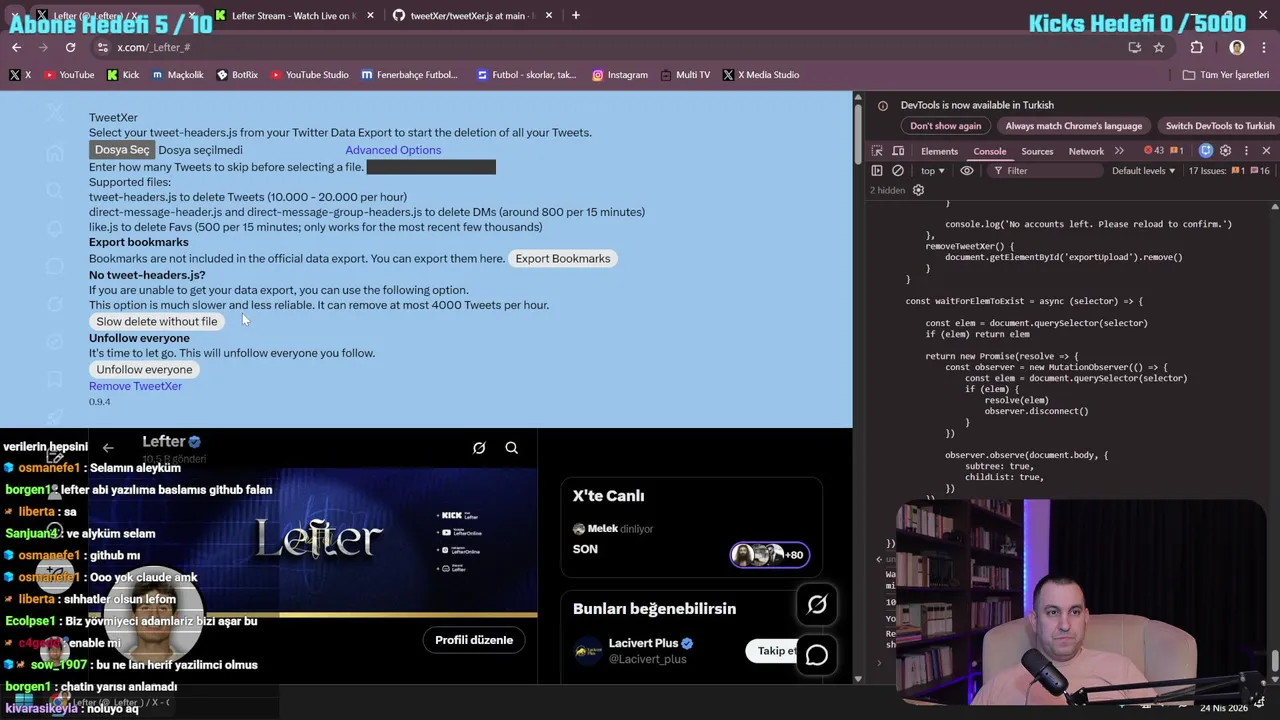
Task: Click the +80 listeners badge
Action: point(770,555)
